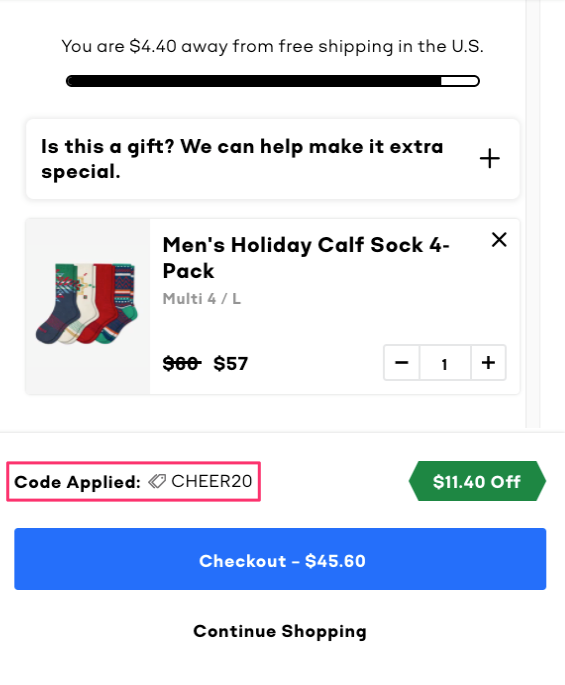Increase sock quantity with plus button
Viewport: 565px width, 685px height.
(488, 363)
